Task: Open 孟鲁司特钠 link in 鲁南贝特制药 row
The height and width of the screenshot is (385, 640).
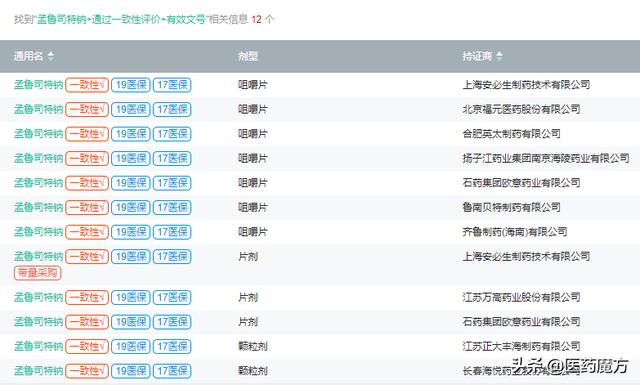Action: pyautogui.click(x=38, y=207)
